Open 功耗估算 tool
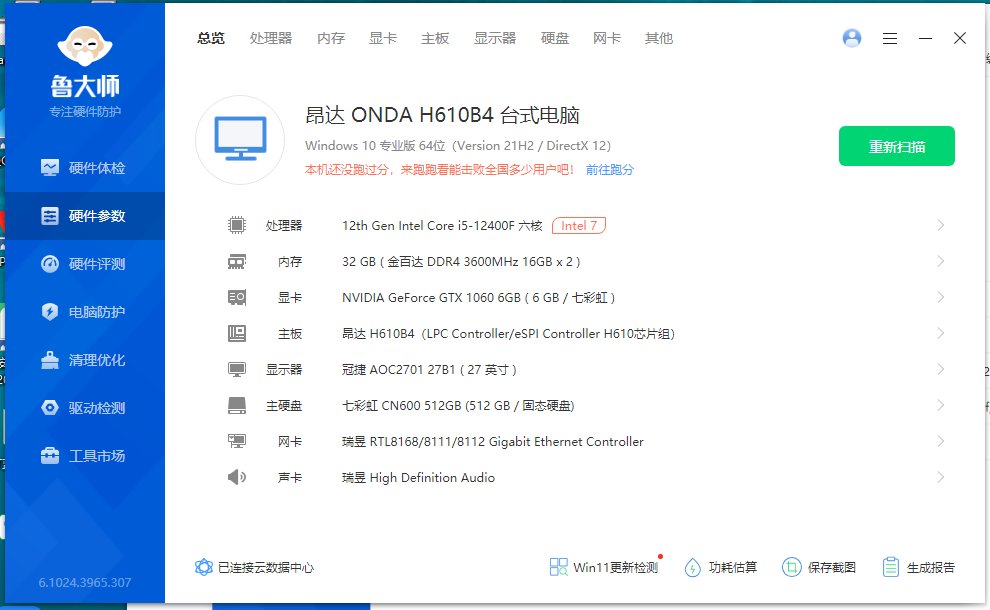Image resolution: width=990 pixels, height=610 pixels. 720,567
